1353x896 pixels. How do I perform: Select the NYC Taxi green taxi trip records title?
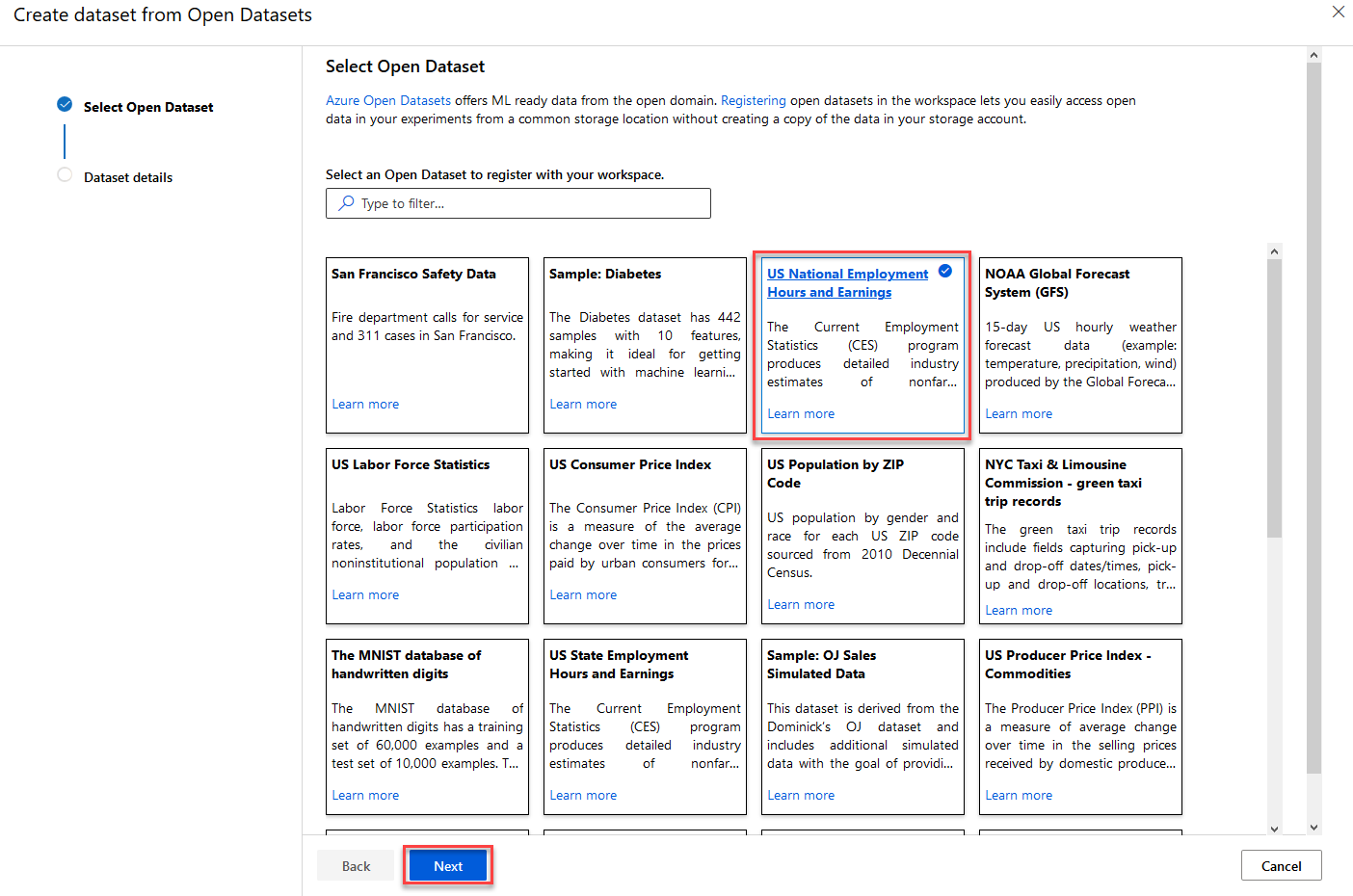click(x=1063, y=483)
